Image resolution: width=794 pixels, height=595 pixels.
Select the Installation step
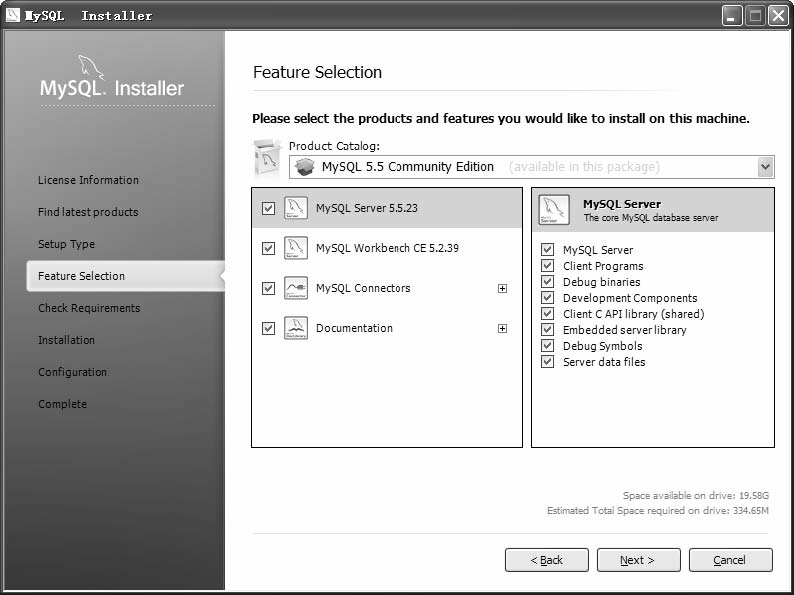pyautogui.click(x=66, y=340)
